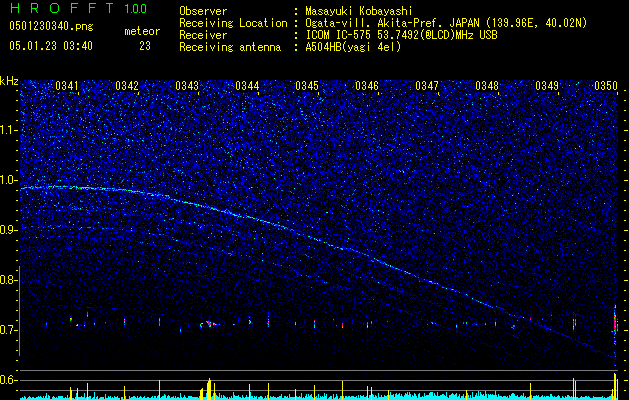The width and height of the screenshot is (629, 400).
Task: Click the Receiving Location label
Action: pos(233,23)
